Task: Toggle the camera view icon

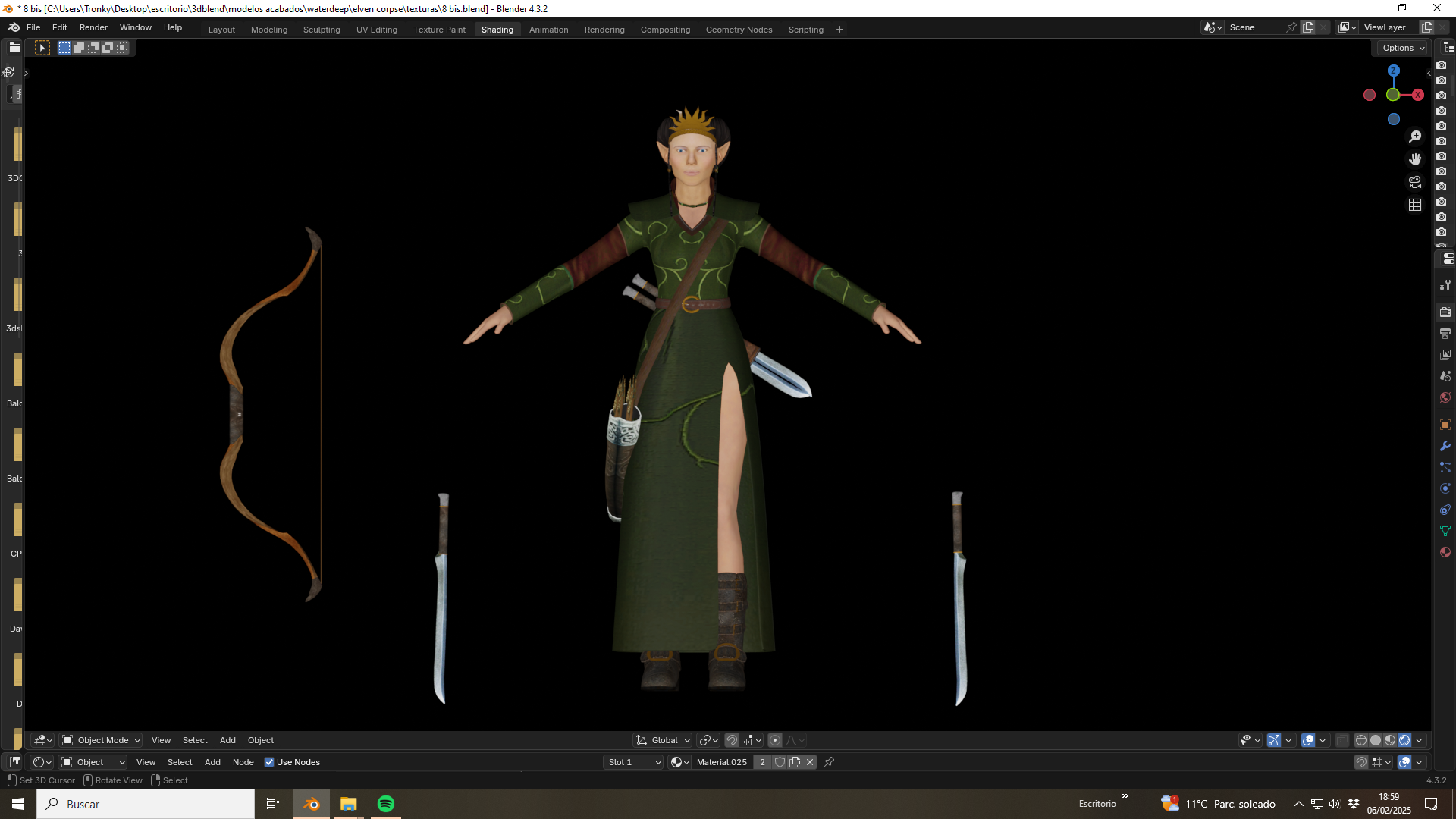Action: tap(1415, 182)
